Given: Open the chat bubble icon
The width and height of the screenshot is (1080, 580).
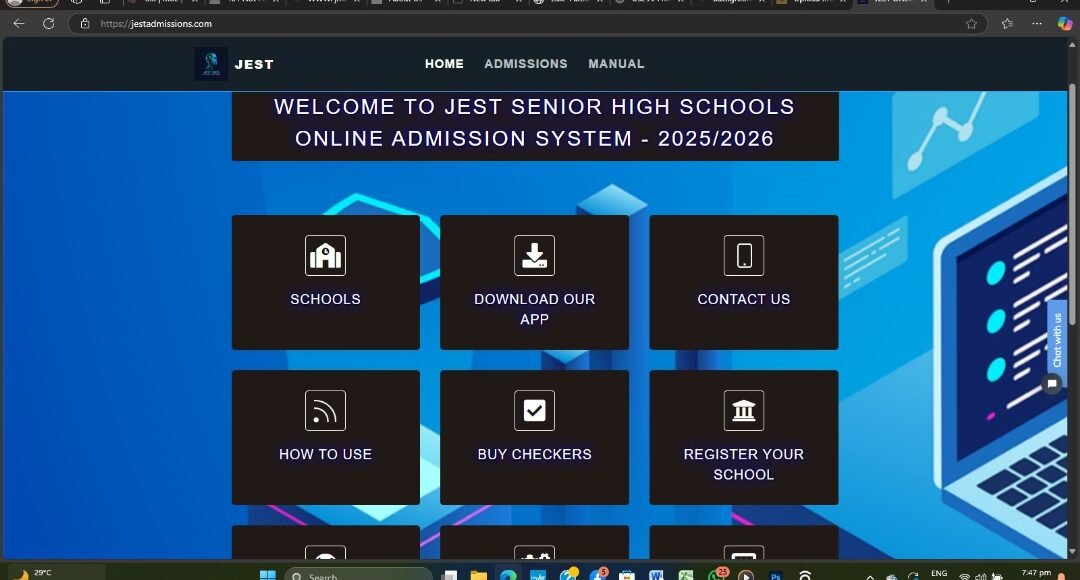Looking at the screenshot, I should (x=1052, y=383).
